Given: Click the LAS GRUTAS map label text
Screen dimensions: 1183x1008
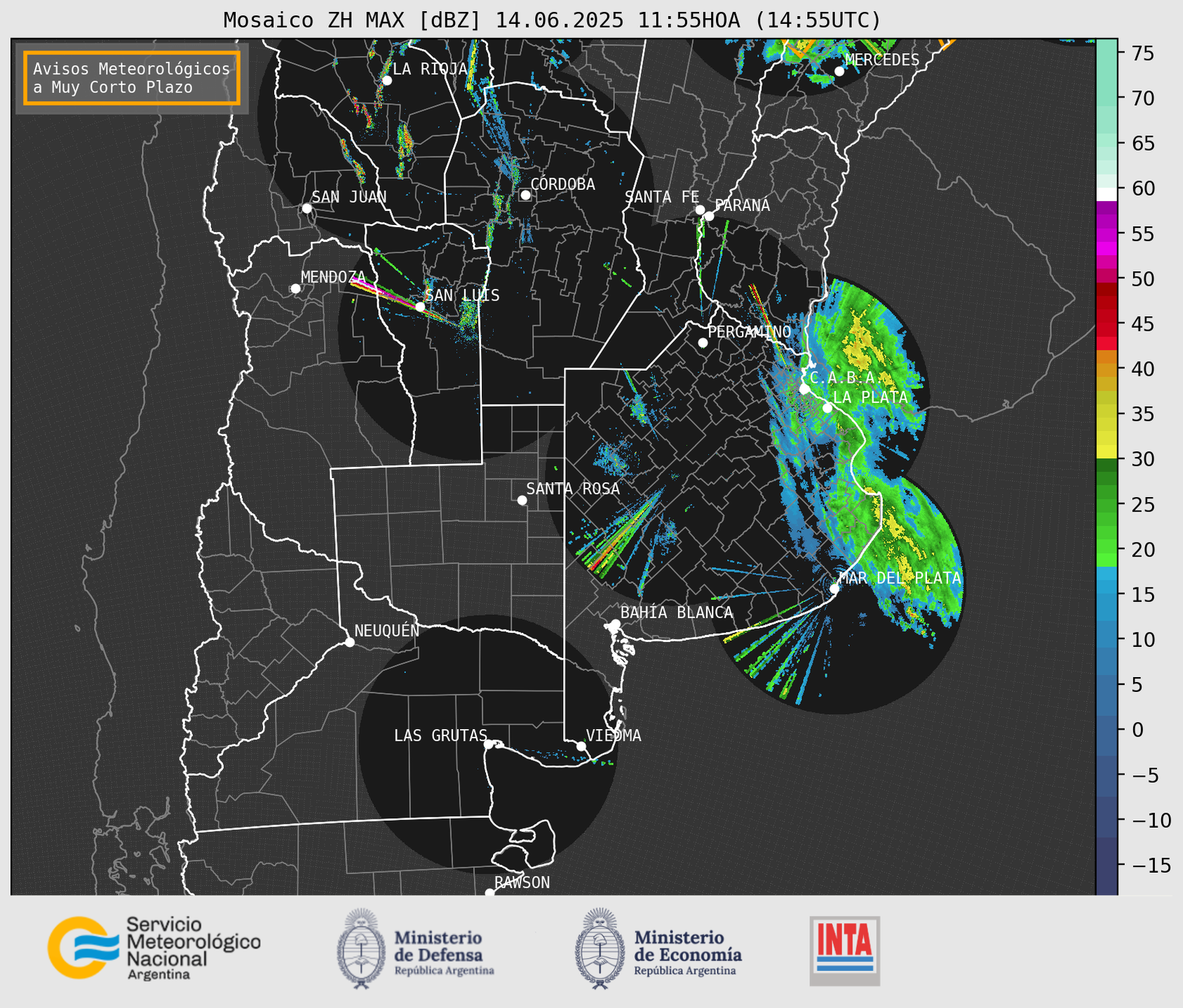Looking at the screenshot, I should coord(440,735).
